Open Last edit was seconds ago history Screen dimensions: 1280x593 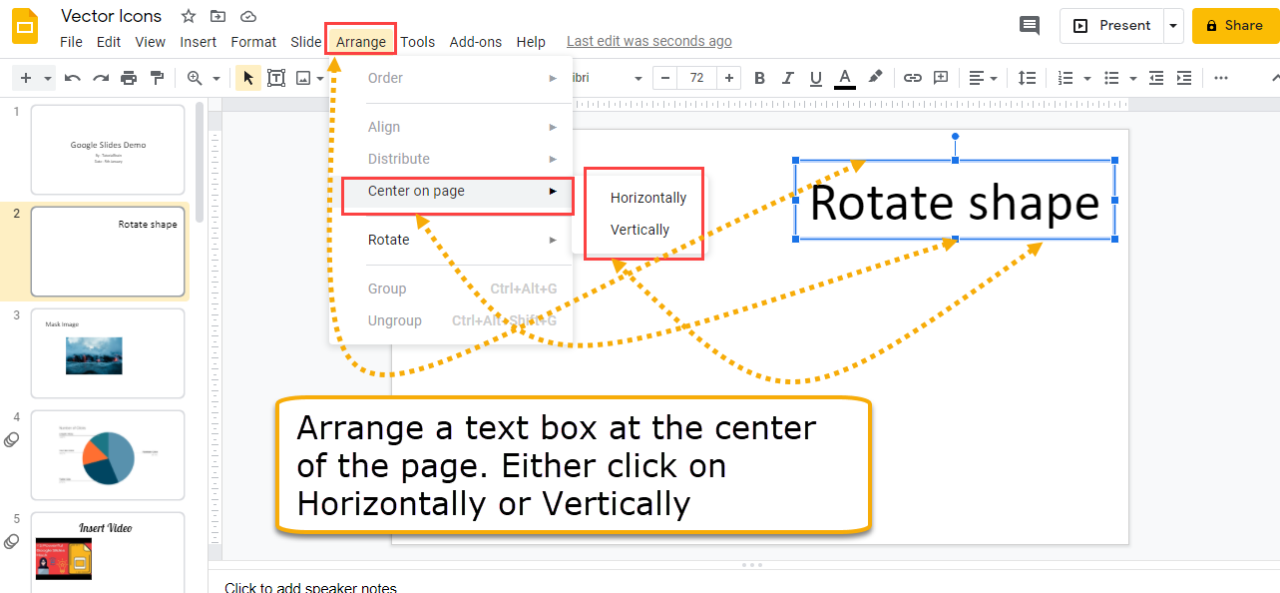pos(648,41)
